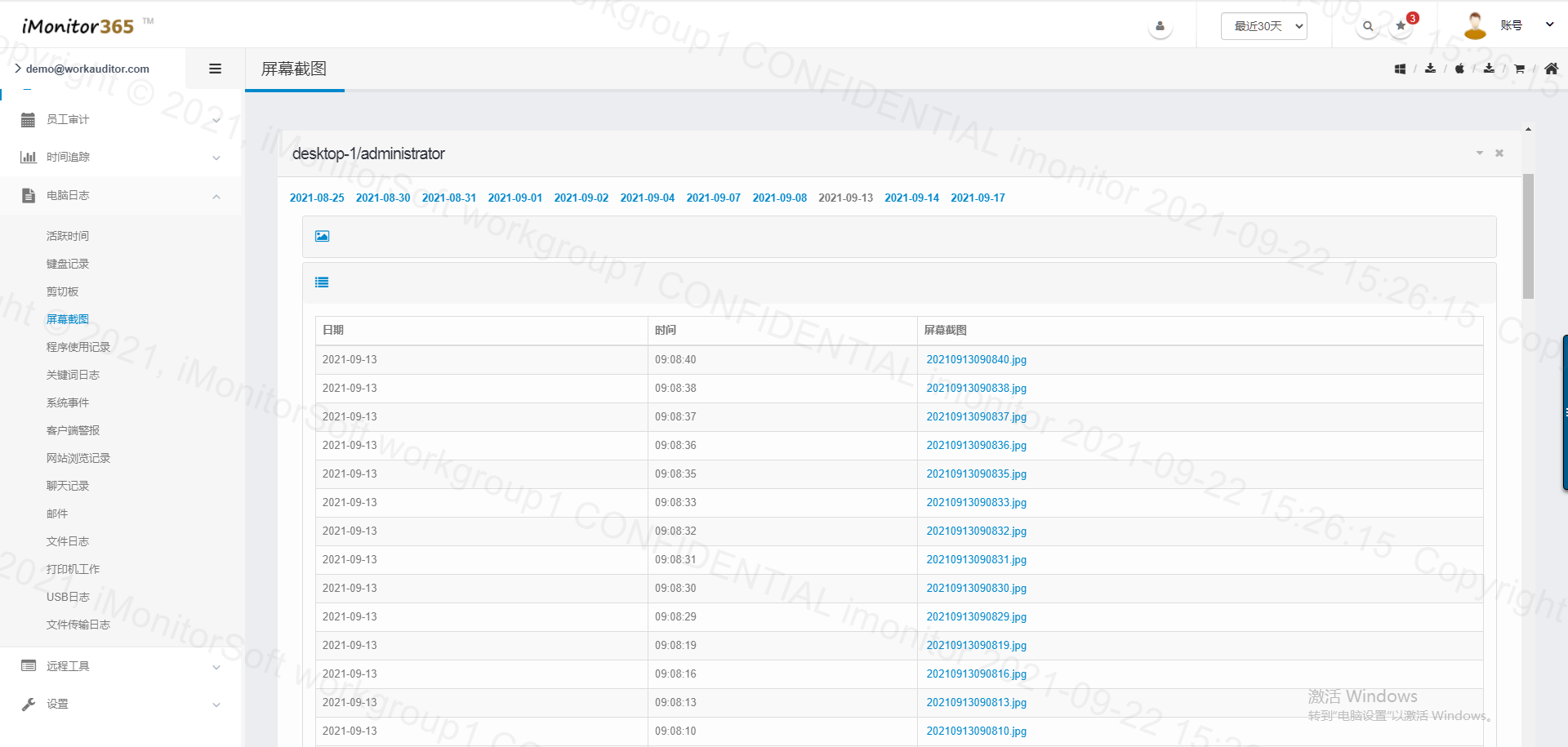Image resolution: width=1568 pixels, height=747 pixels.
Task: Click the 设置 wrench icon
Action: point(28,704)
